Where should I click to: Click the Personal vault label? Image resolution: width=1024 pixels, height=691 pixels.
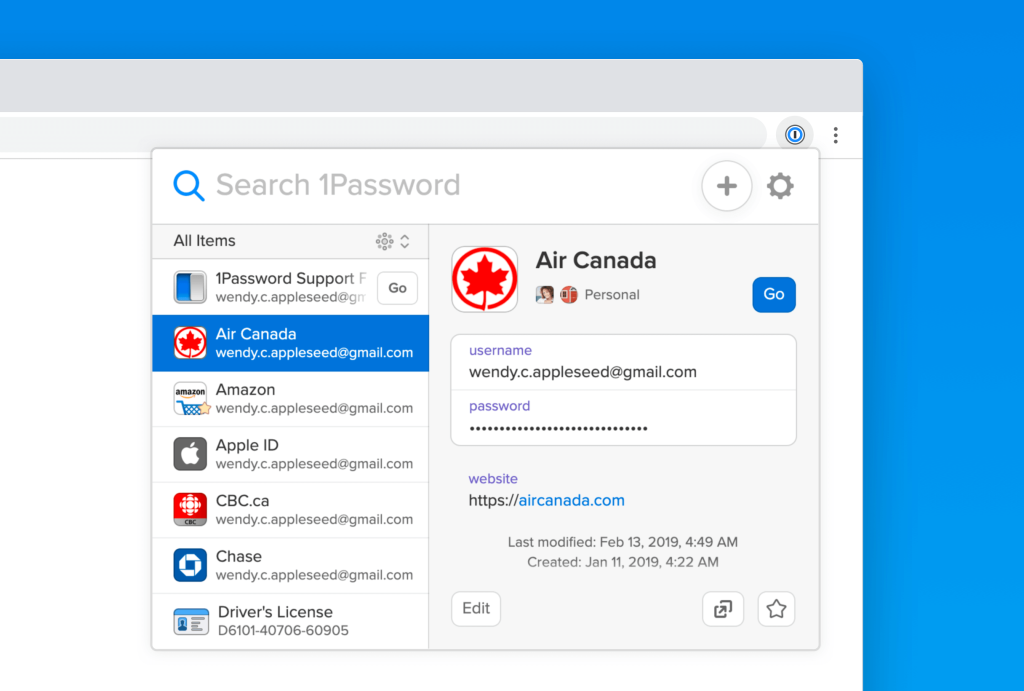point(612,295)
